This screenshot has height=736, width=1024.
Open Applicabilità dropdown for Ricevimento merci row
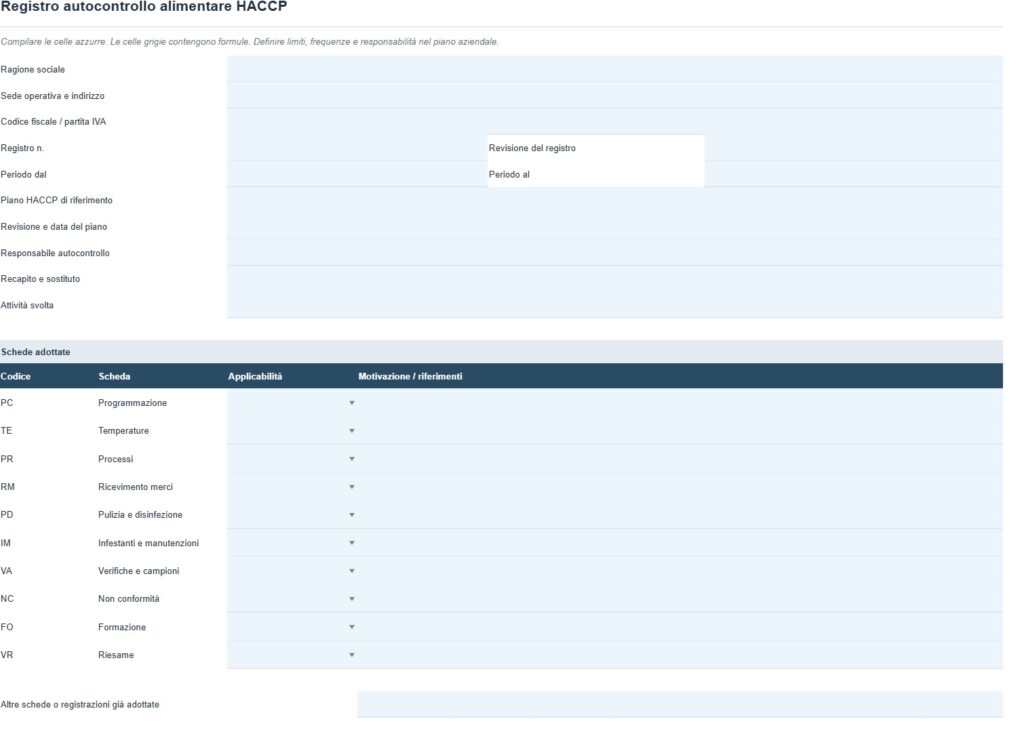click(351, 487)
